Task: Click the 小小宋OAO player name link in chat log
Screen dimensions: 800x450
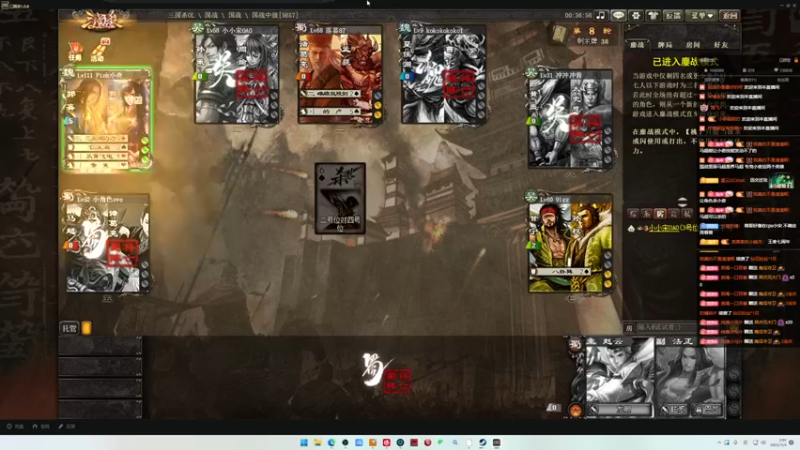Action: click(663, 228)
